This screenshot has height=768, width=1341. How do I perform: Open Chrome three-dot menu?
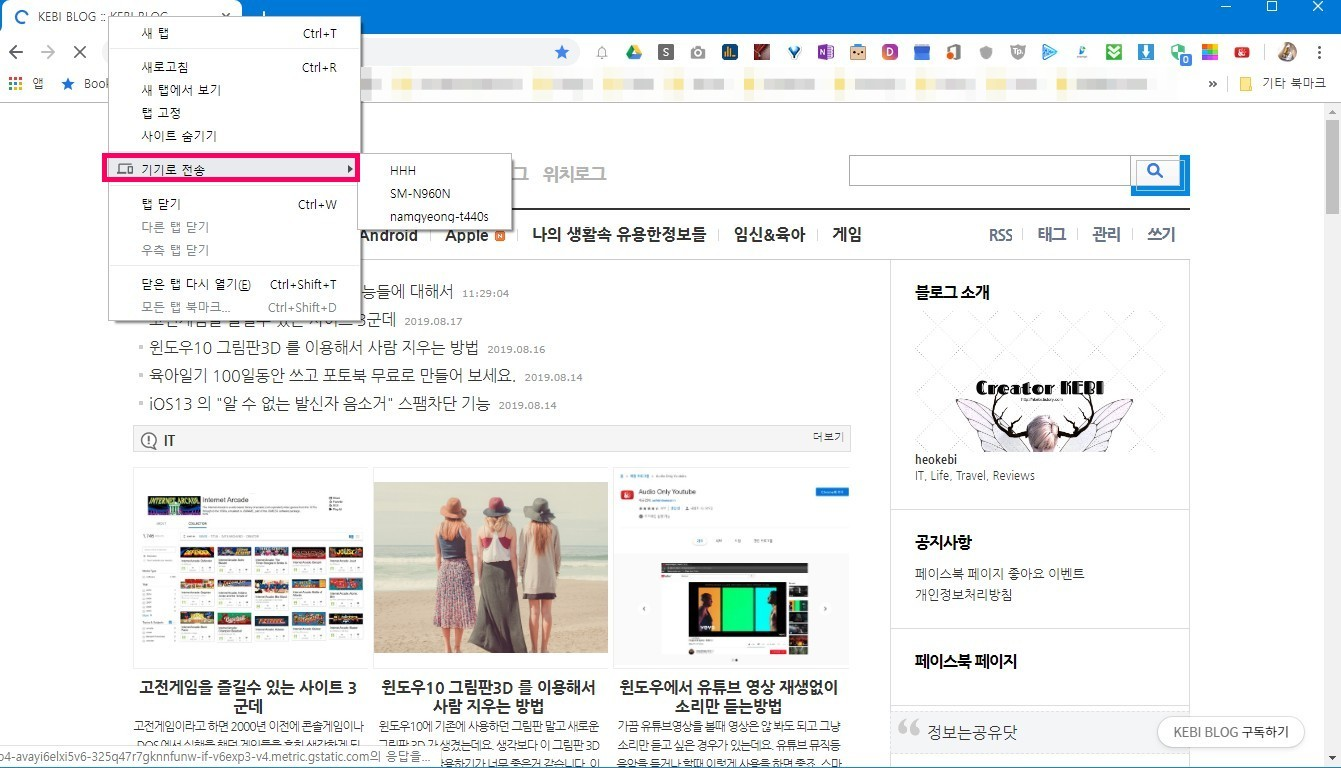tap(1320, 52)
